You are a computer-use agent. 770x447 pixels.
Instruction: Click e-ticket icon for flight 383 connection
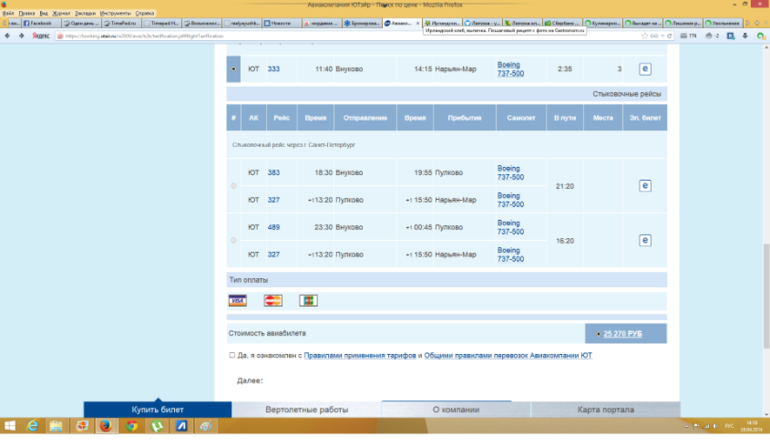click(644, 186)
